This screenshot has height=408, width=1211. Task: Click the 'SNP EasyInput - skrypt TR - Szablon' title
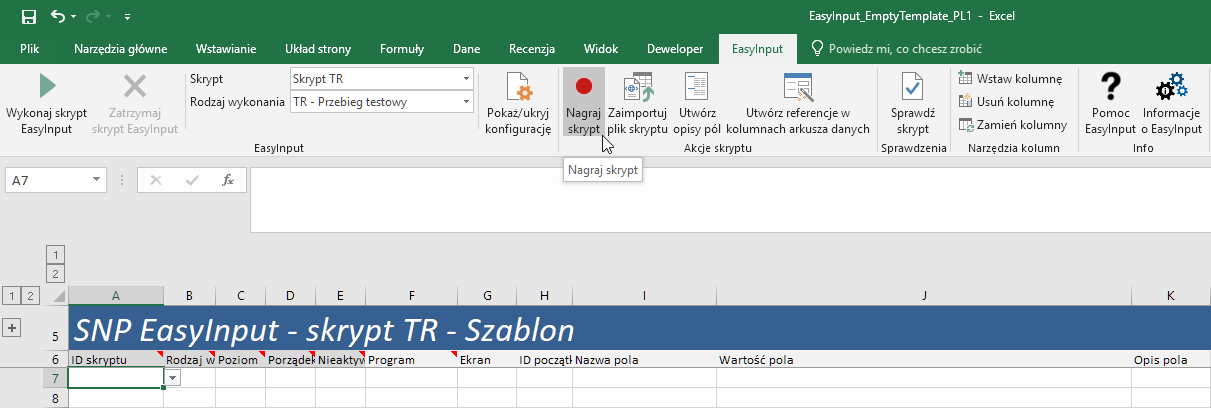pos(324,329)
